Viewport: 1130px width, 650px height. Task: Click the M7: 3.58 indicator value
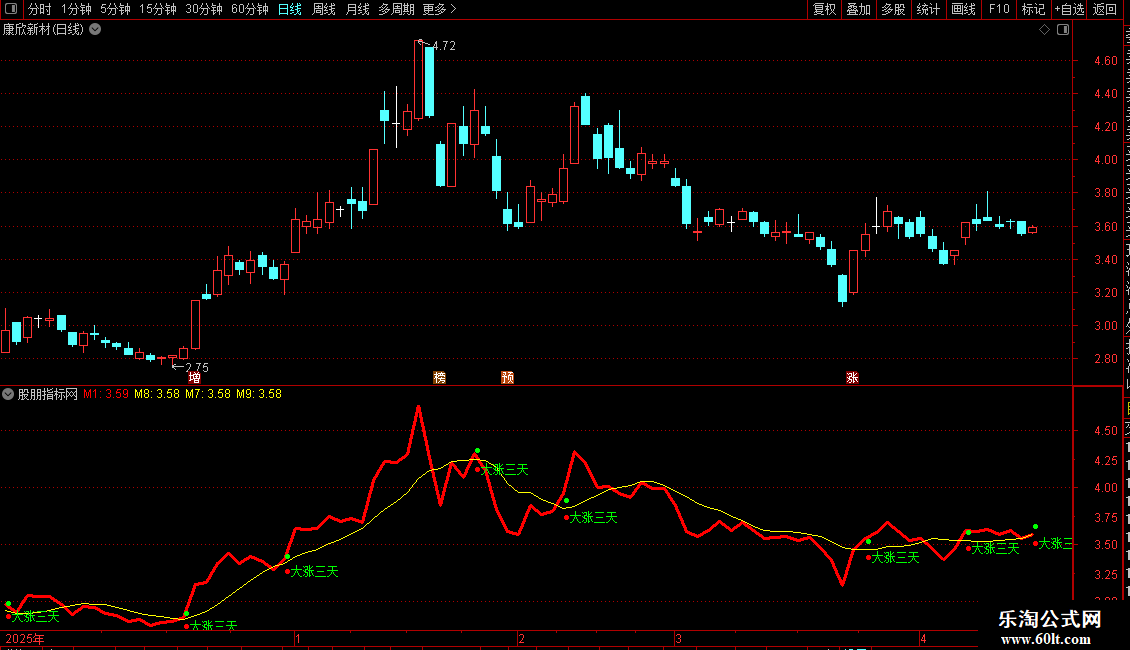coord(208,394)
